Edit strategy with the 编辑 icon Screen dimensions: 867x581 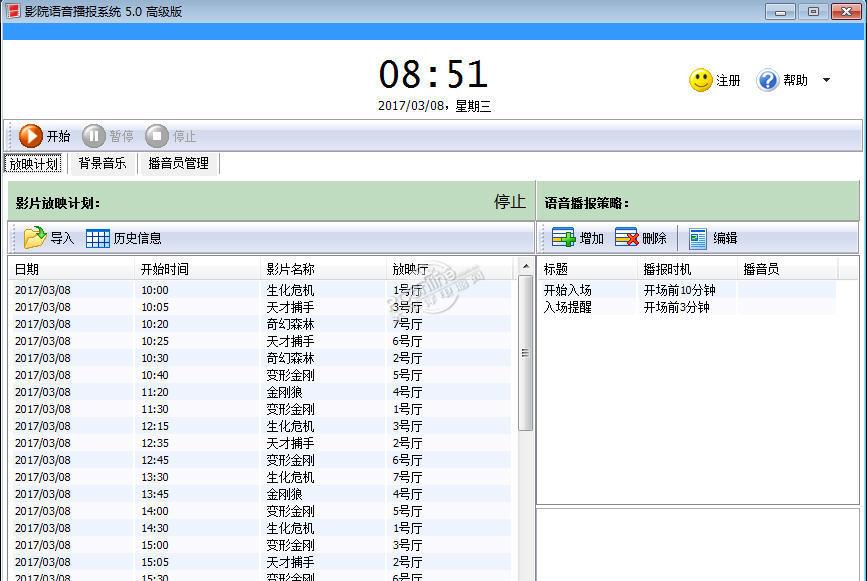click(x=698, y=238)
